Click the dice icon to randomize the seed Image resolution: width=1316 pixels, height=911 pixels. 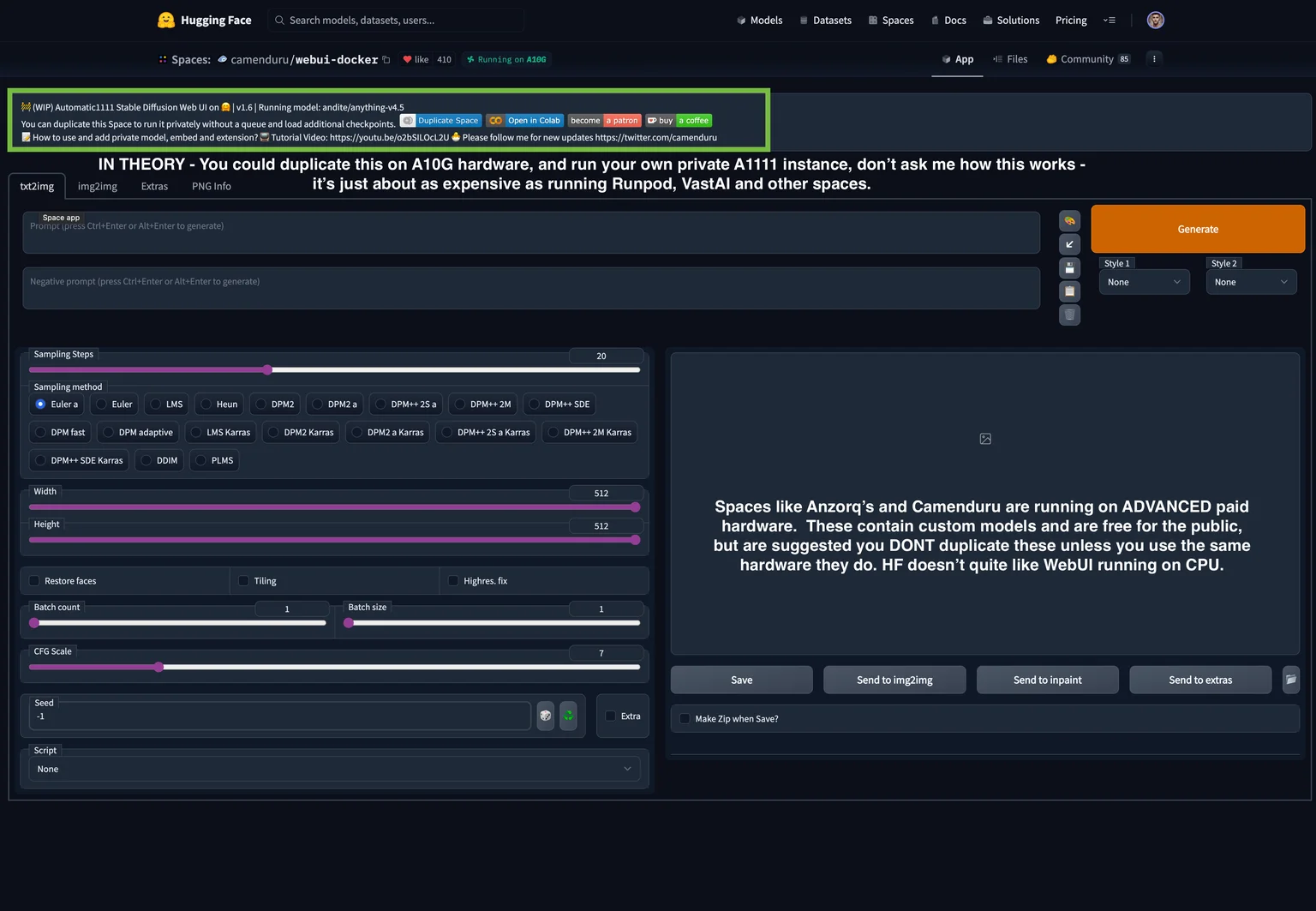pyautogui.click(x=546, y=716)
